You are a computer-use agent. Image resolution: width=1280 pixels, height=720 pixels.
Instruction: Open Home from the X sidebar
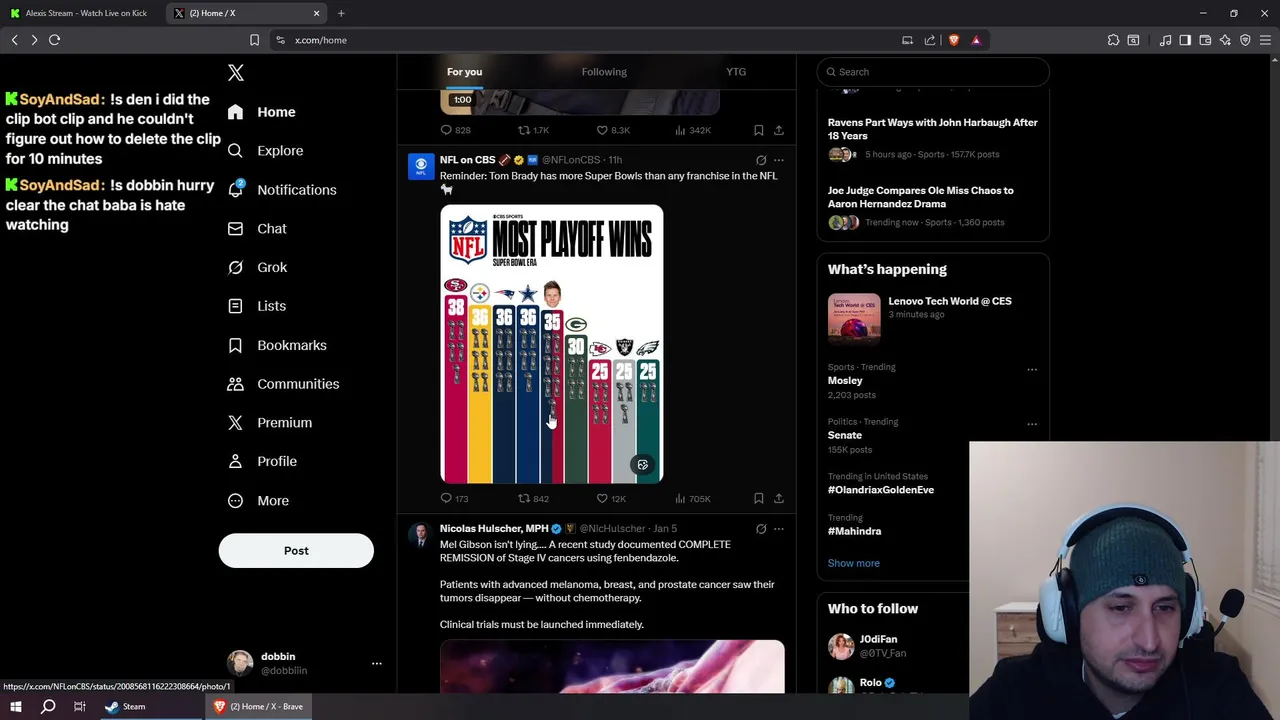[x=262, y=112]
